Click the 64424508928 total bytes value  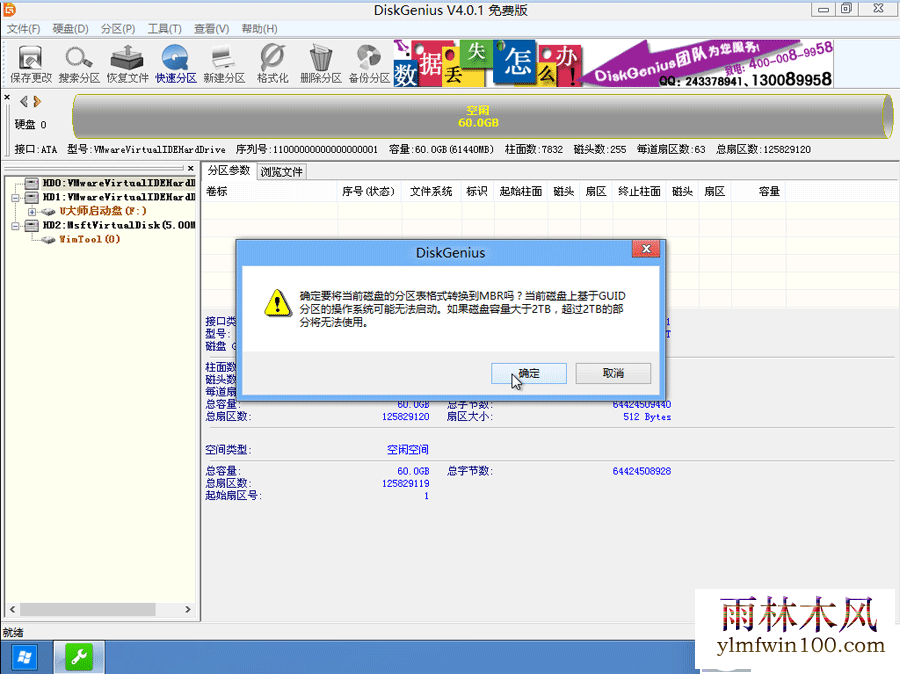[x=642, y=471]
